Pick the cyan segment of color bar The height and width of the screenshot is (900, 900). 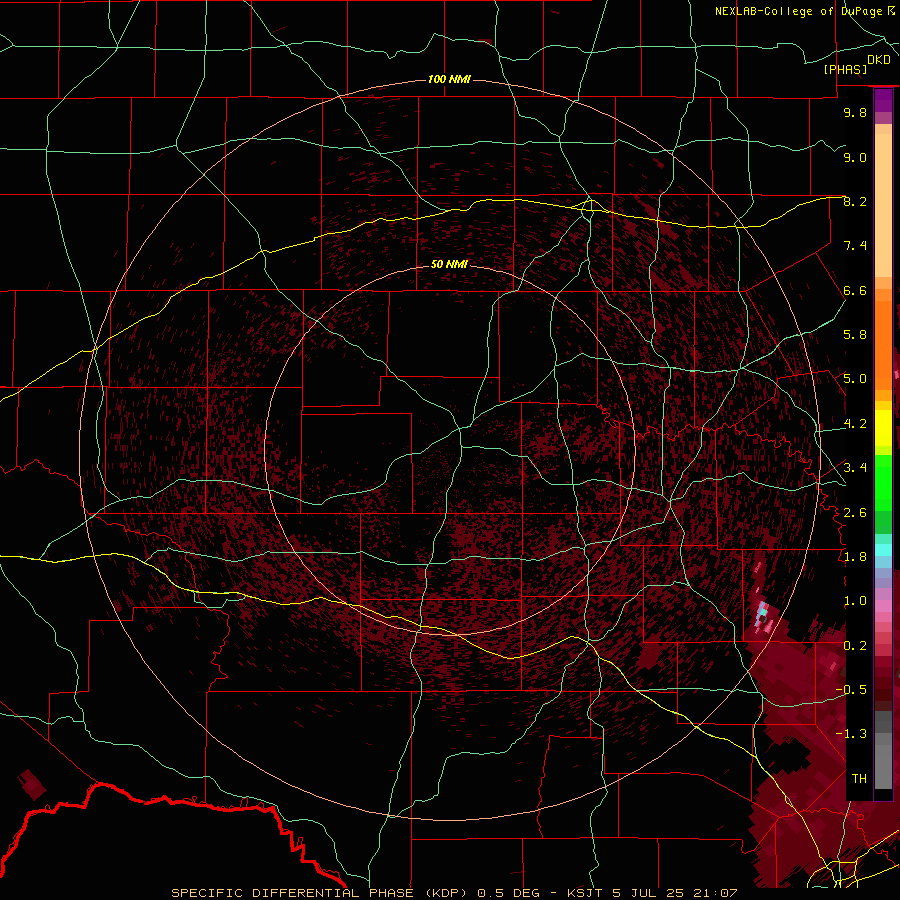coord(883,550)
